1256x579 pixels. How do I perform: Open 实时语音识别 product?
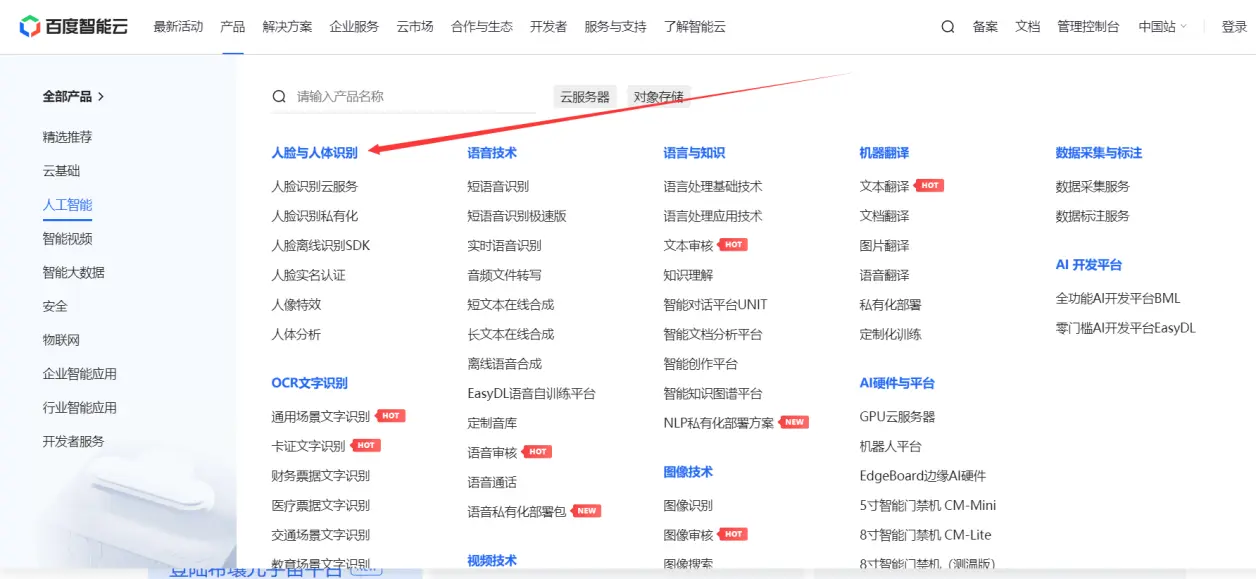pyautogui.click(x=504, y=245)
